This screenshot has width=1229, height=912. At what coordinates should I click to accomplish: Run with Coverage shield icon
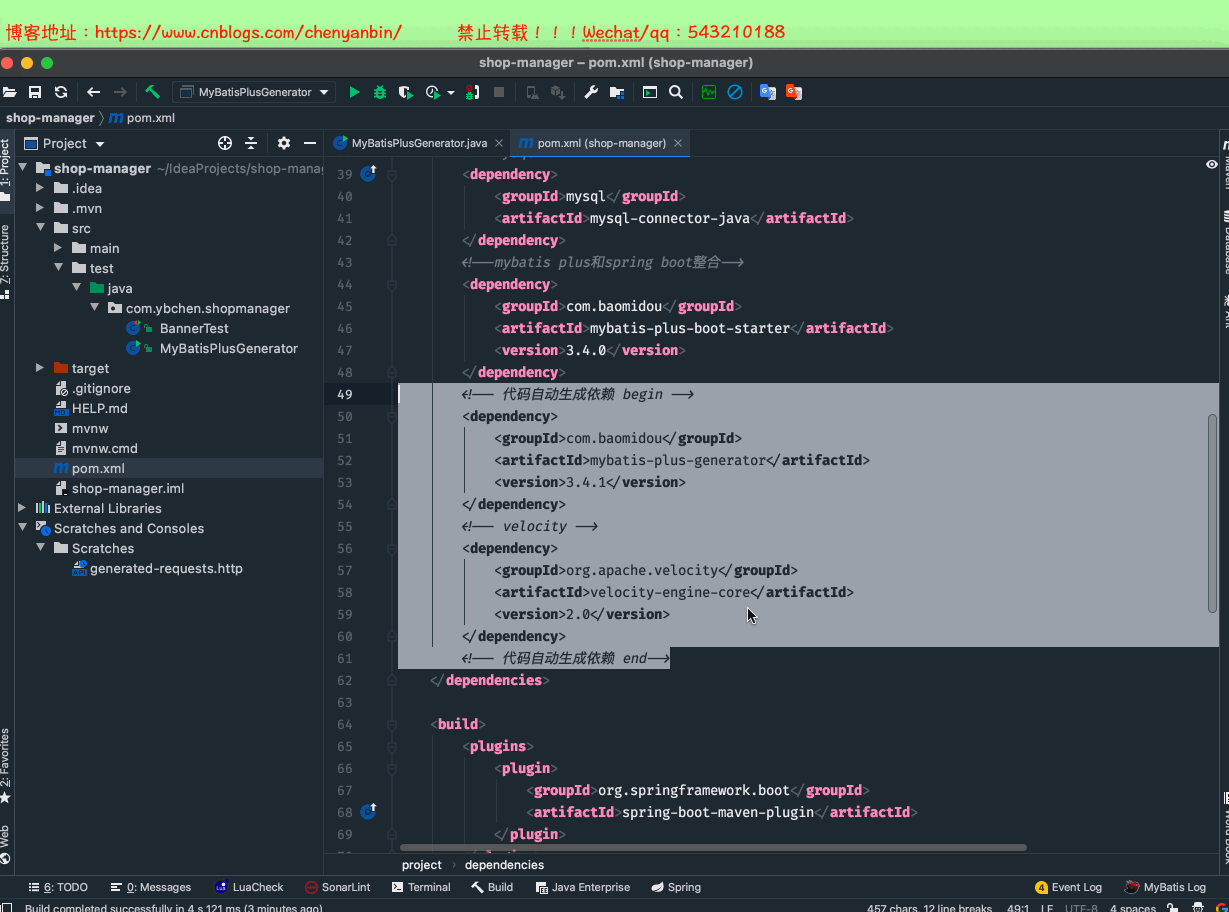click(x=406, y=92)
